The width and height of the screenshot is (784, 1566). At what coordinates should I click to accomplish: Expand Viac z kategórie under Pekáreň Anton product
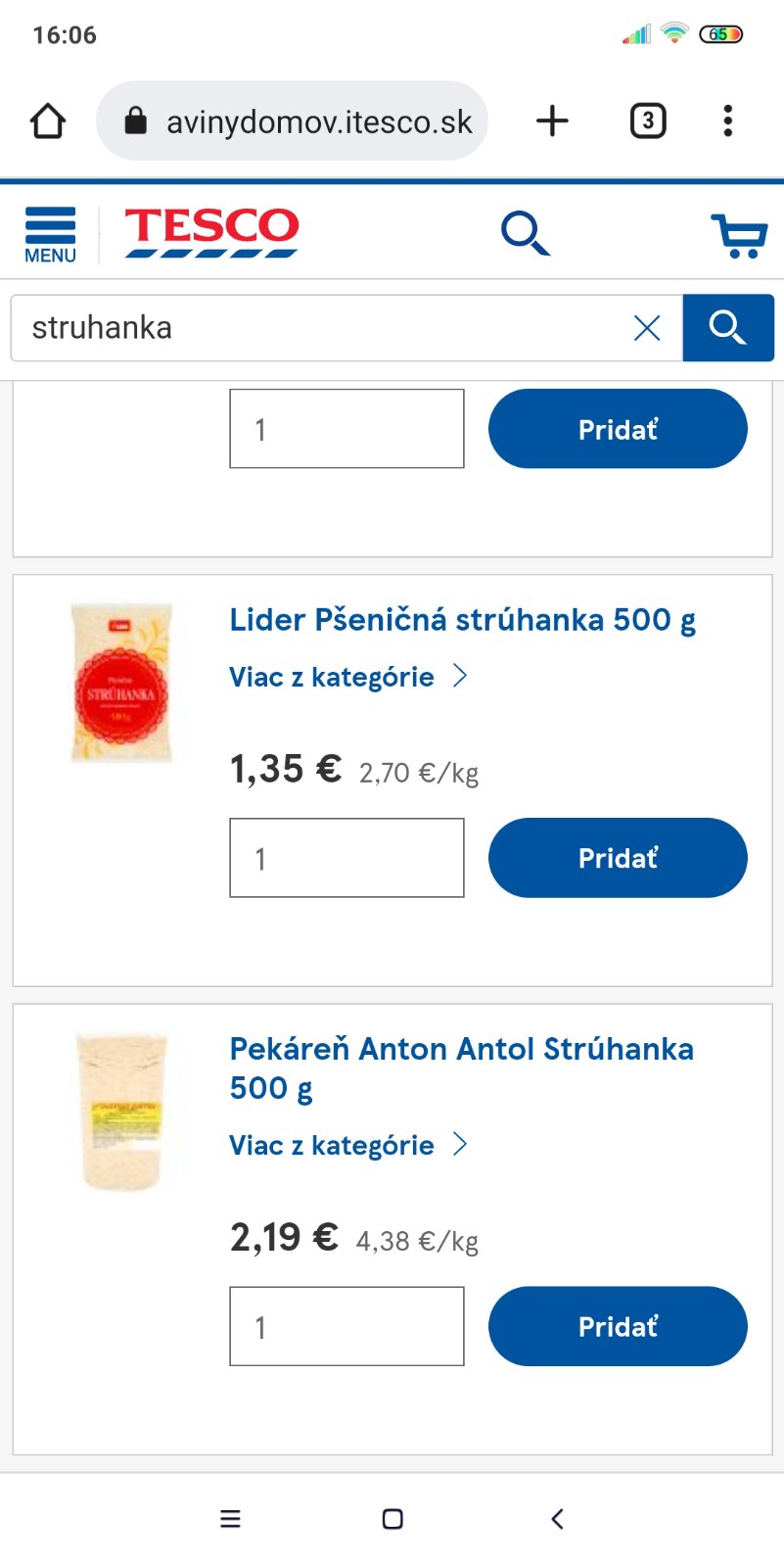(348, 1145)
